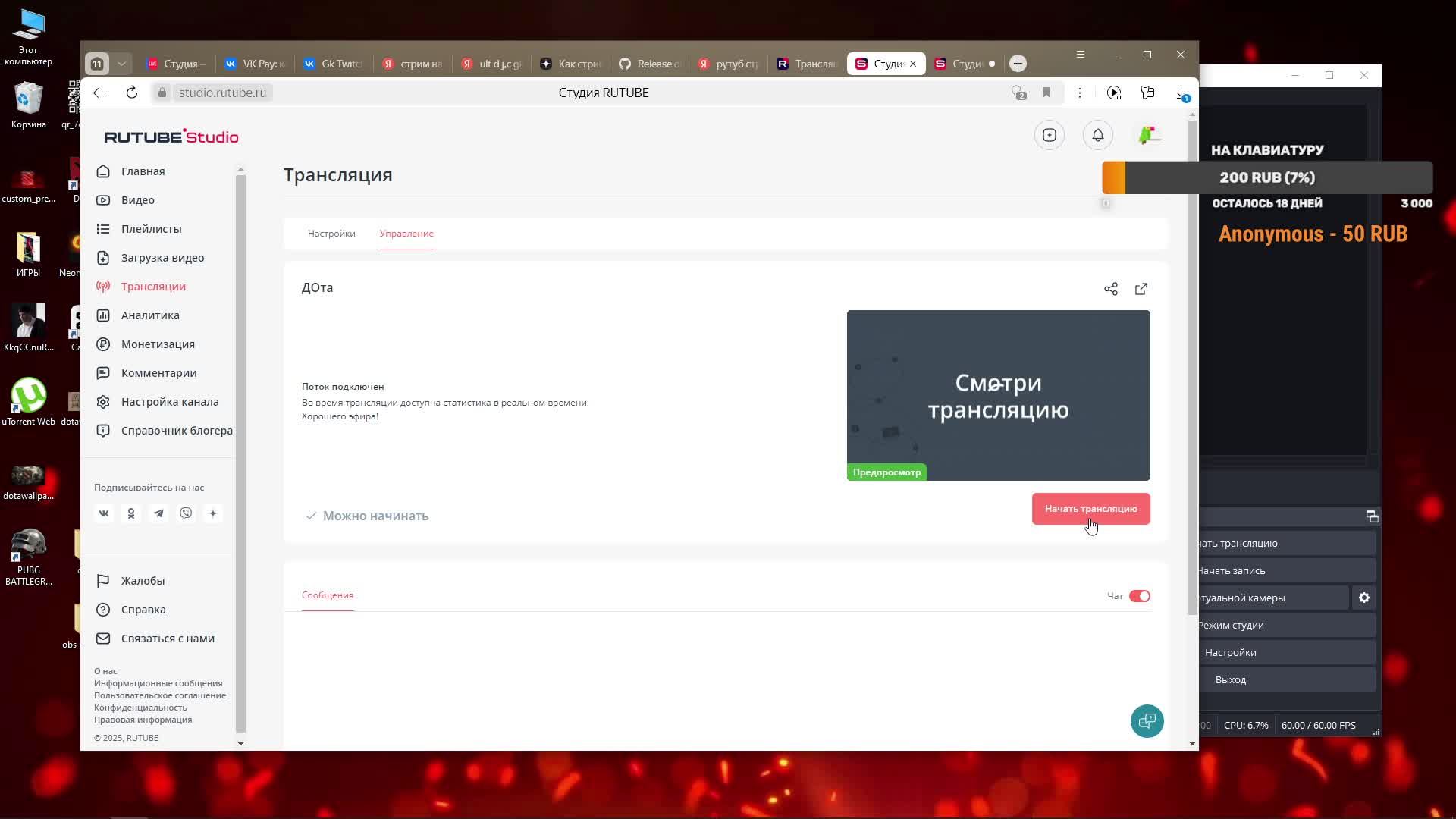Open the Трансляции sidebar item

(x=153, y=287)
